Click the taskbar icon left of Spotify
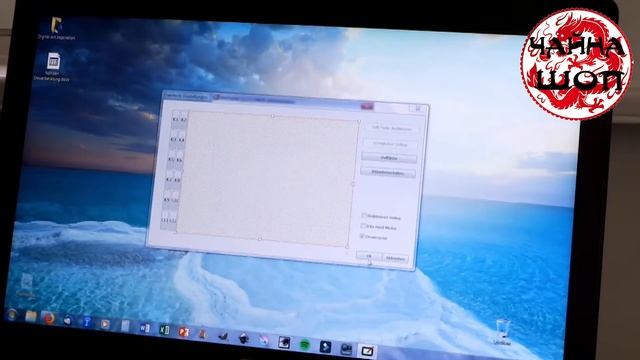The width and height of the screenshot is (640, 360). tap(284, 342)
